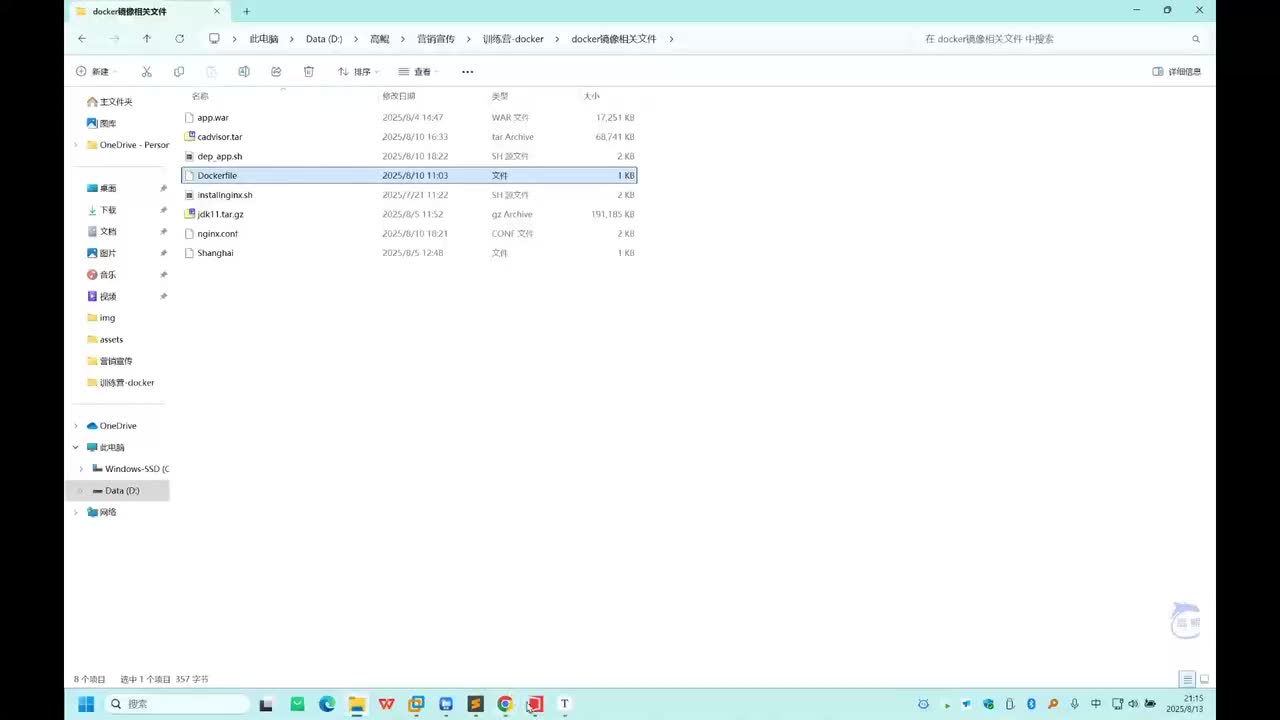Click the volume speaker tray icon
Screen dimensions: 1280x720
pyautogui.click(x=1132, y=704)
